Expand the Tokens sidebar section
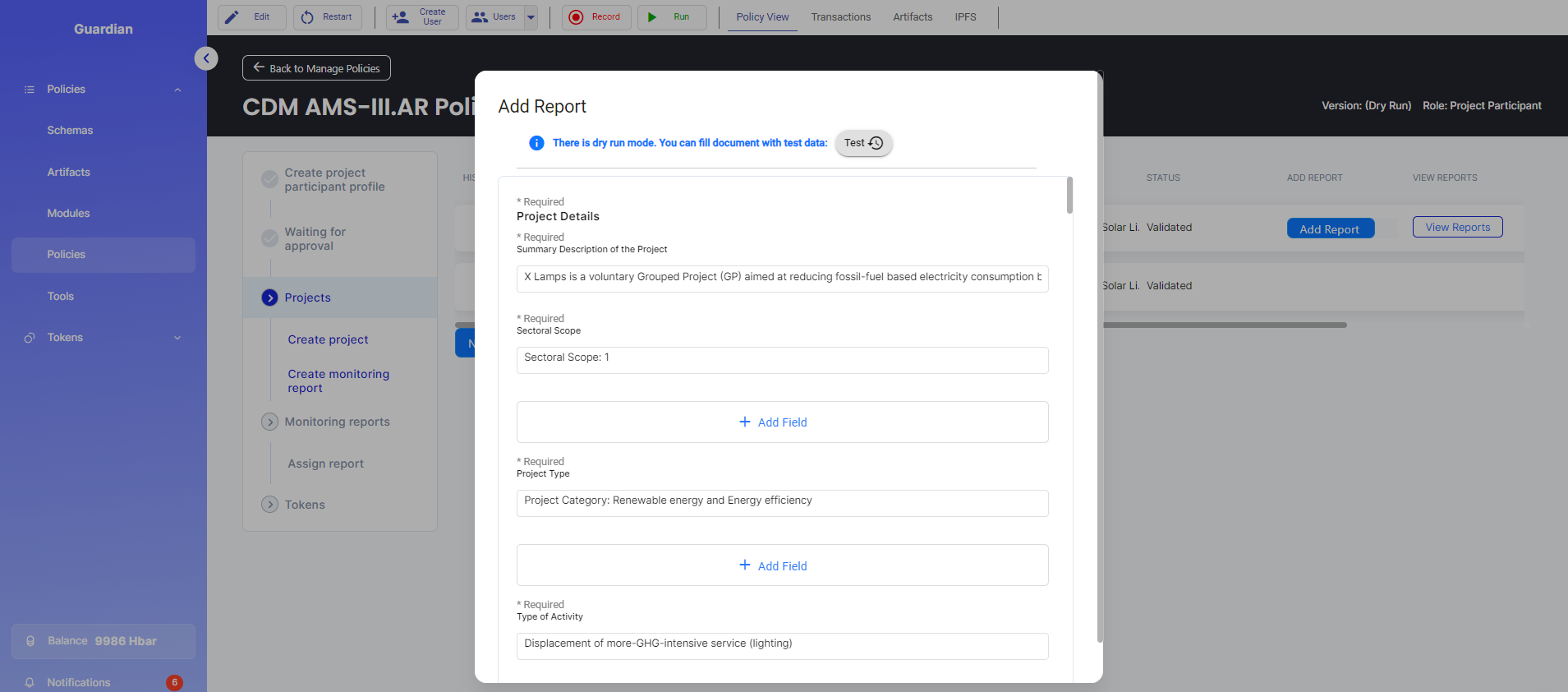 pyautogui.click(x=177, y=338)
